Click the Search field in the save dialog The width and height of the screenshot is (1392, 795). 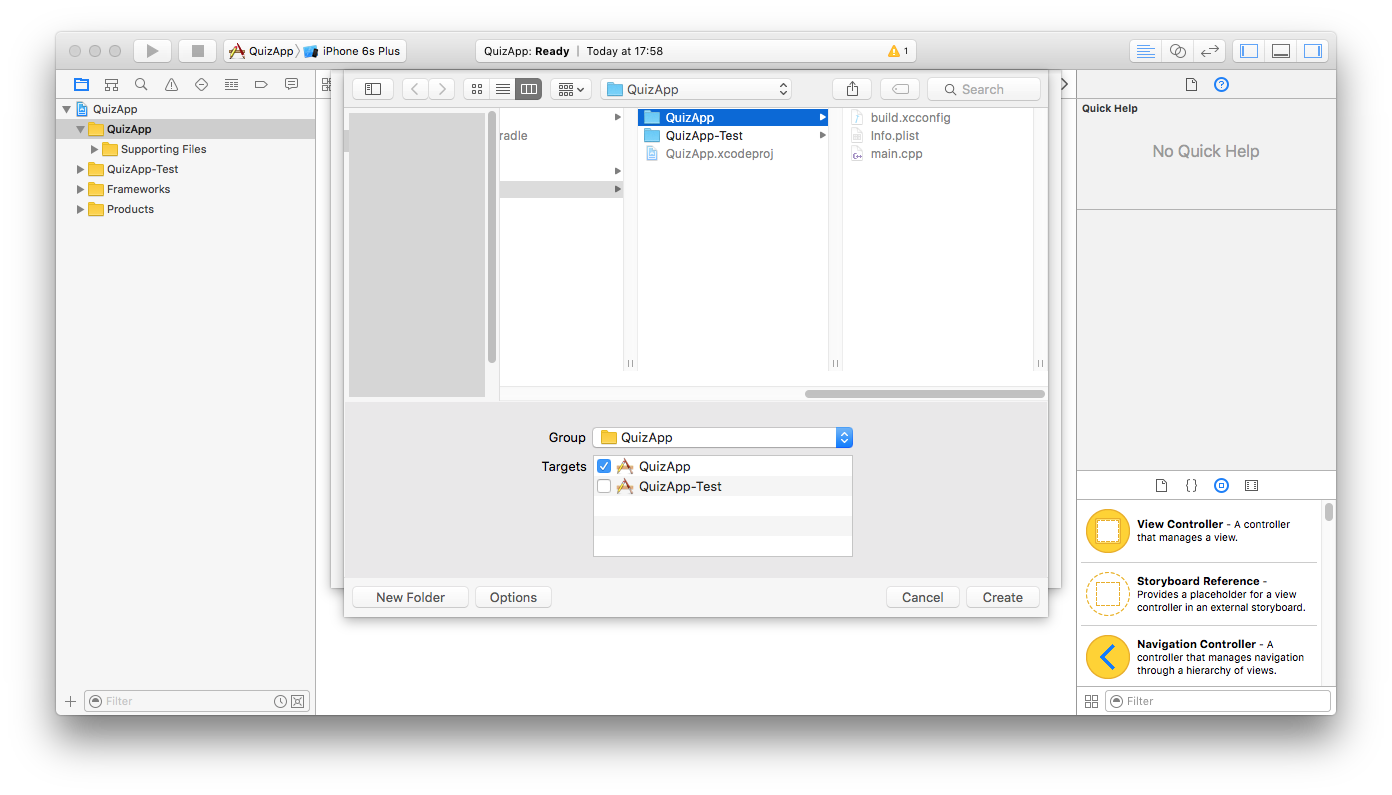(984, 89)
